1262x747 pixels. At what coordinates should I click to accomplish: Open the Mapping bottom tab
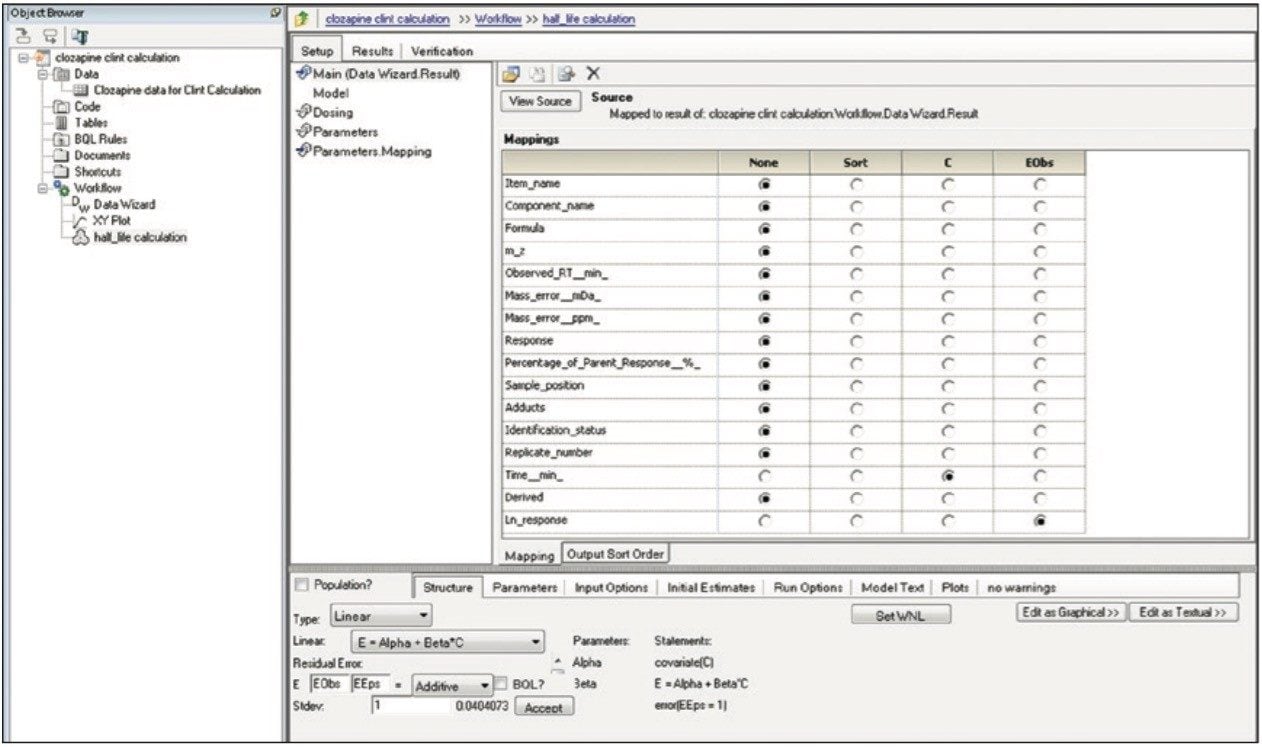tap(529, 555)
